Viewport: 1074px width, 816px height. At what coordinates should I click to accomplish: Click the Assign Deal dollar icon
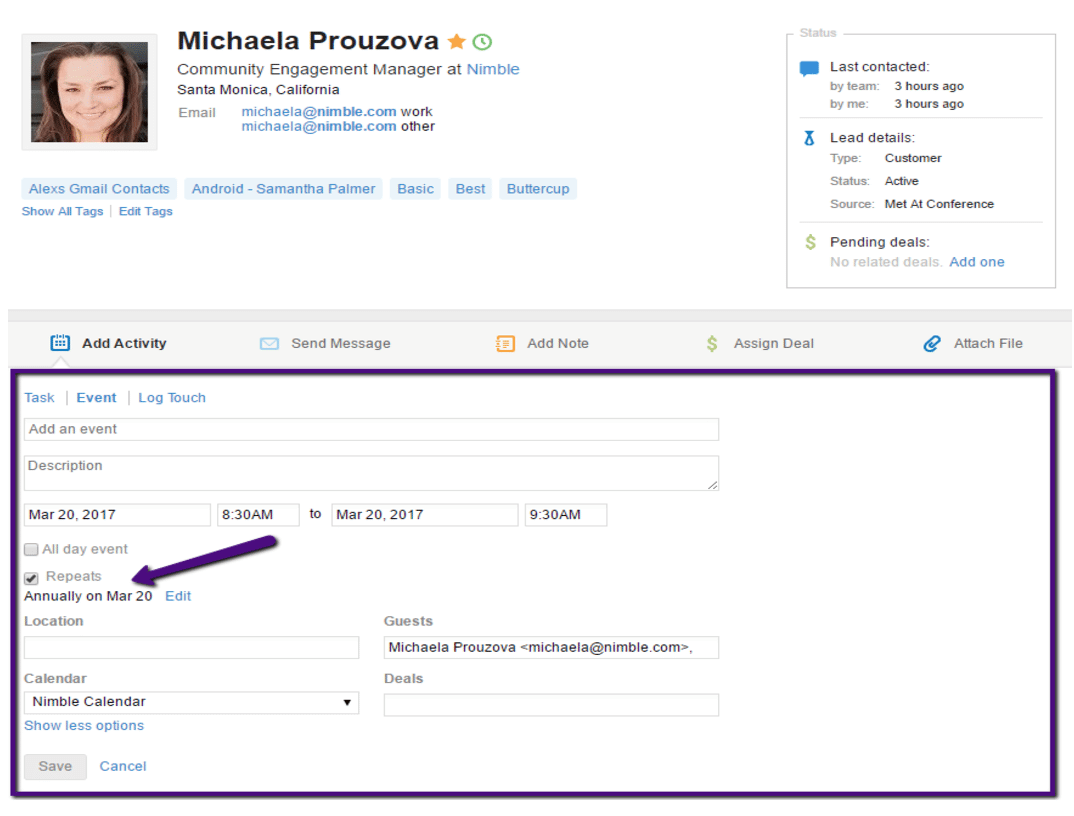[712, 343]
